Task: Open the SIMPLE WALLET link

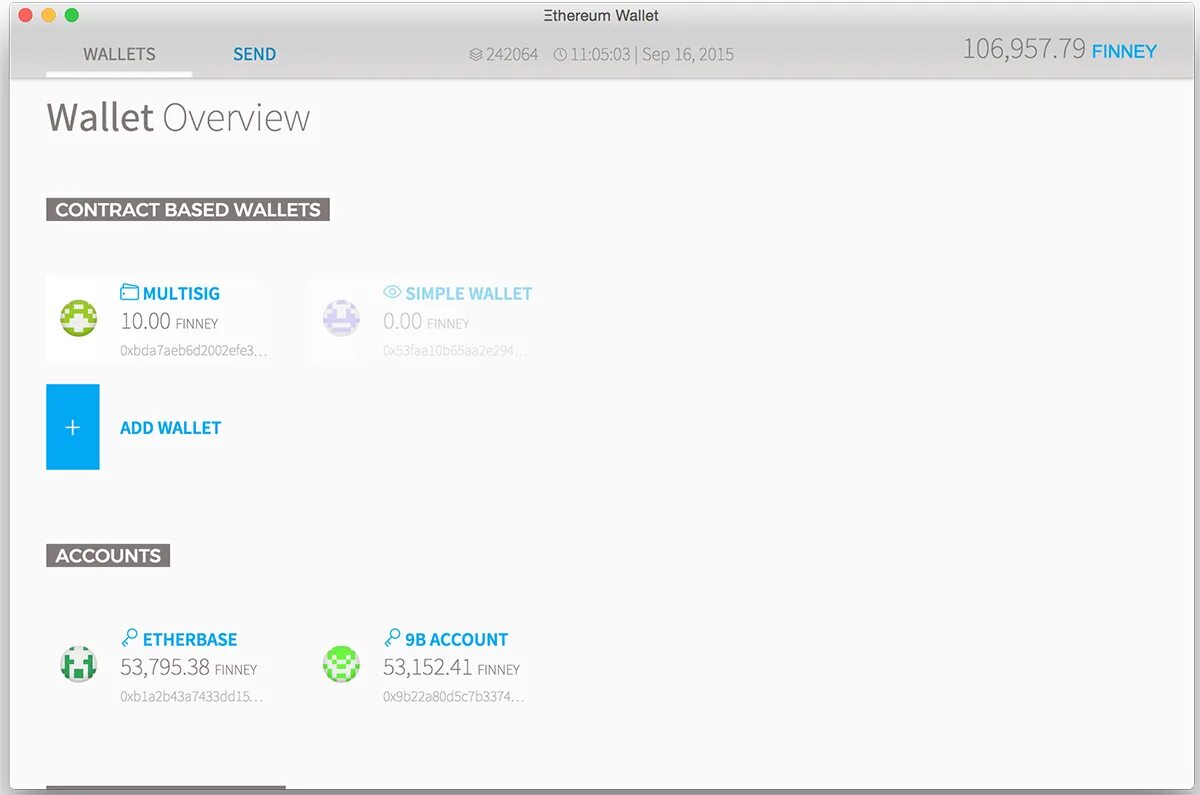Action: click(469, 293)
